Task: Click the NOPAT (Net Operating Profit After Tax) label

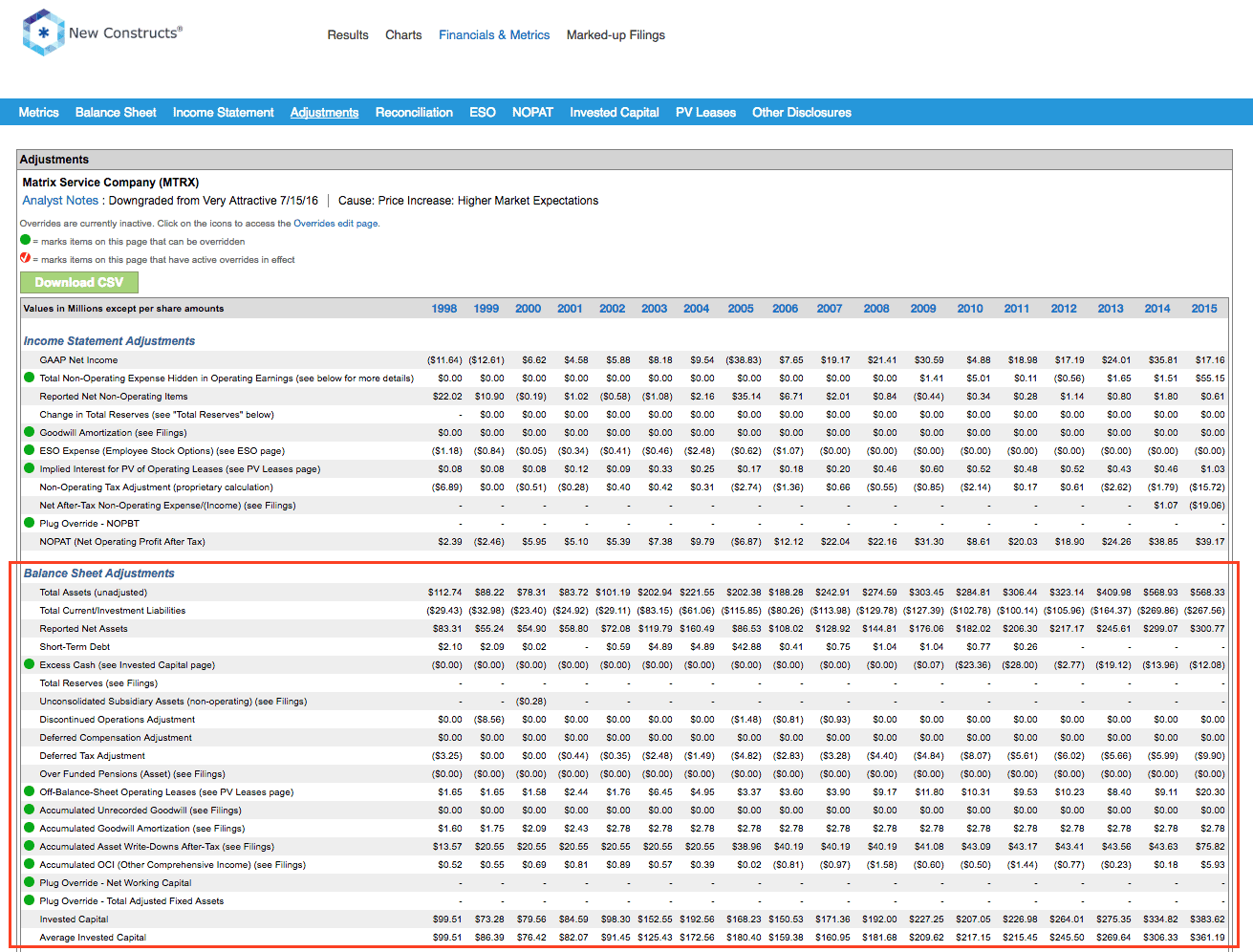Action: point(122,542)
